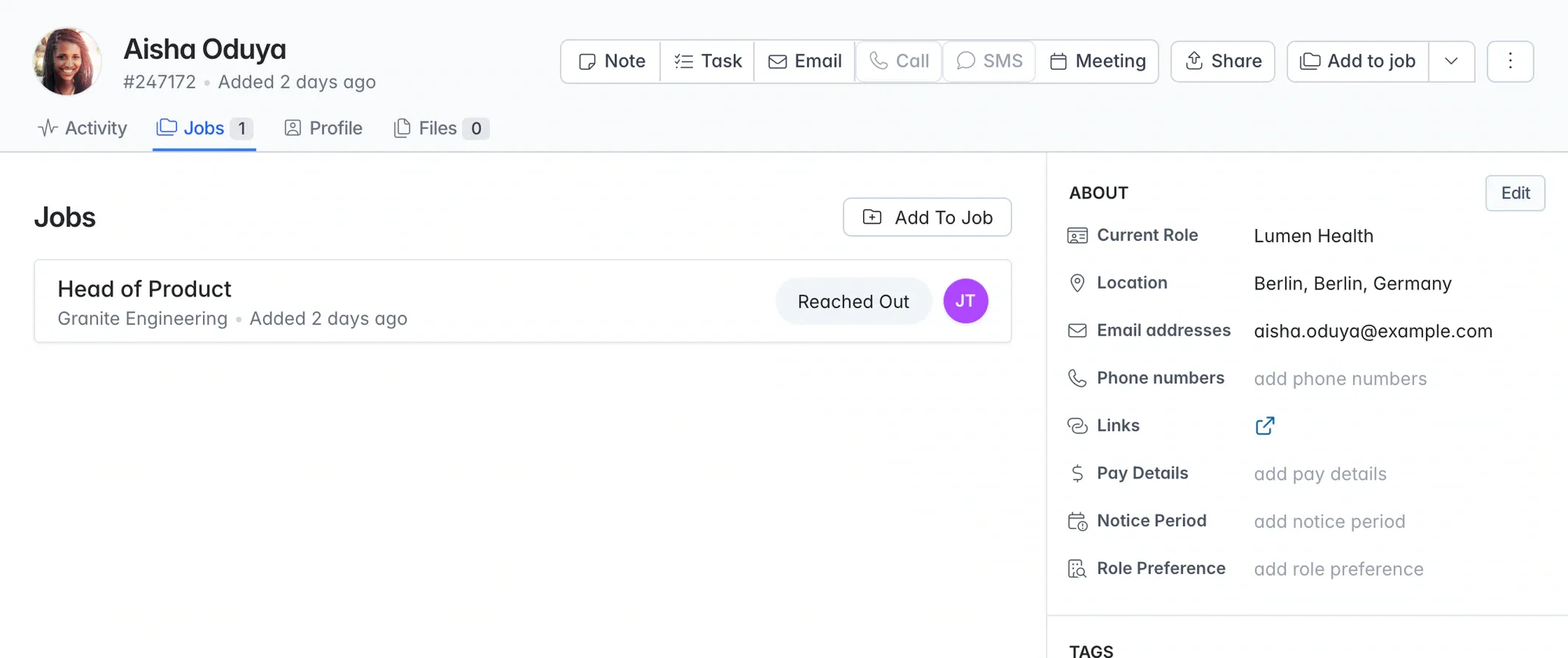Click the Location pin icon
The image size is (1568, 658).
[1078, 283]
